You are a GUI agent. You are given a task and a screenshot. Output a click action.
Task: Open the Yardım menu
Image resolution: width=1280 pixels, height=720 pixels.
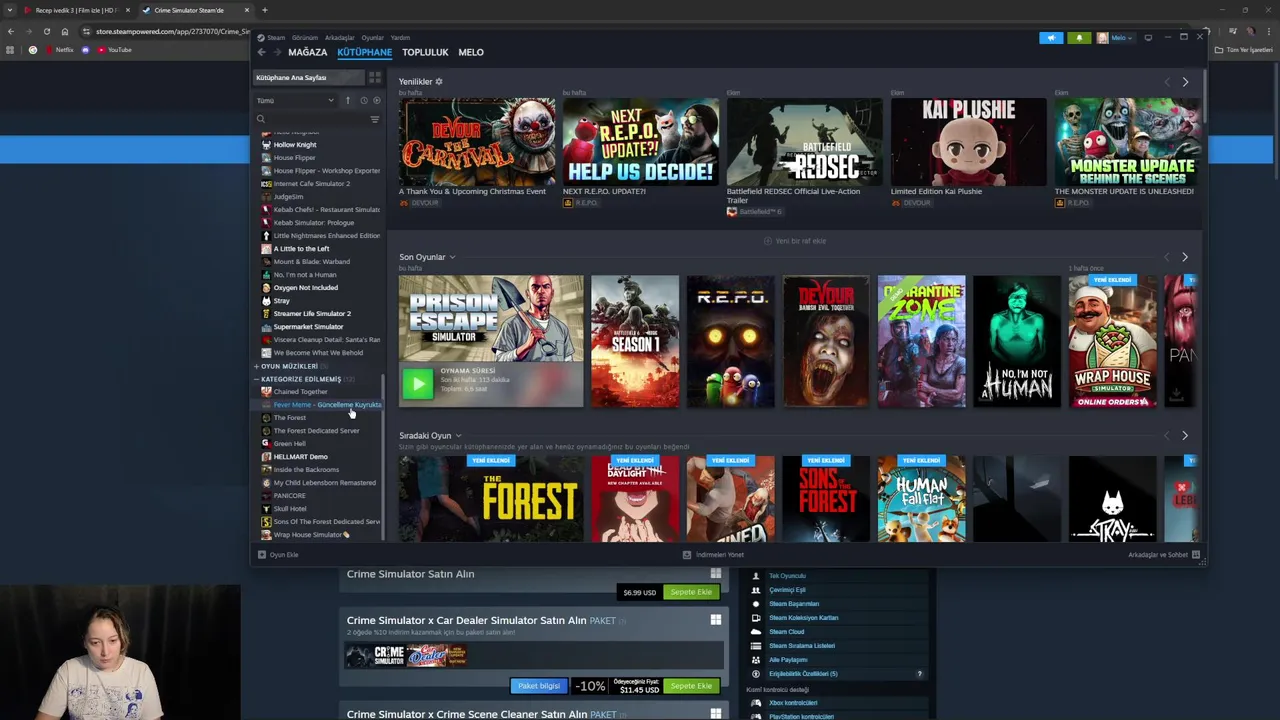point(400,38)
